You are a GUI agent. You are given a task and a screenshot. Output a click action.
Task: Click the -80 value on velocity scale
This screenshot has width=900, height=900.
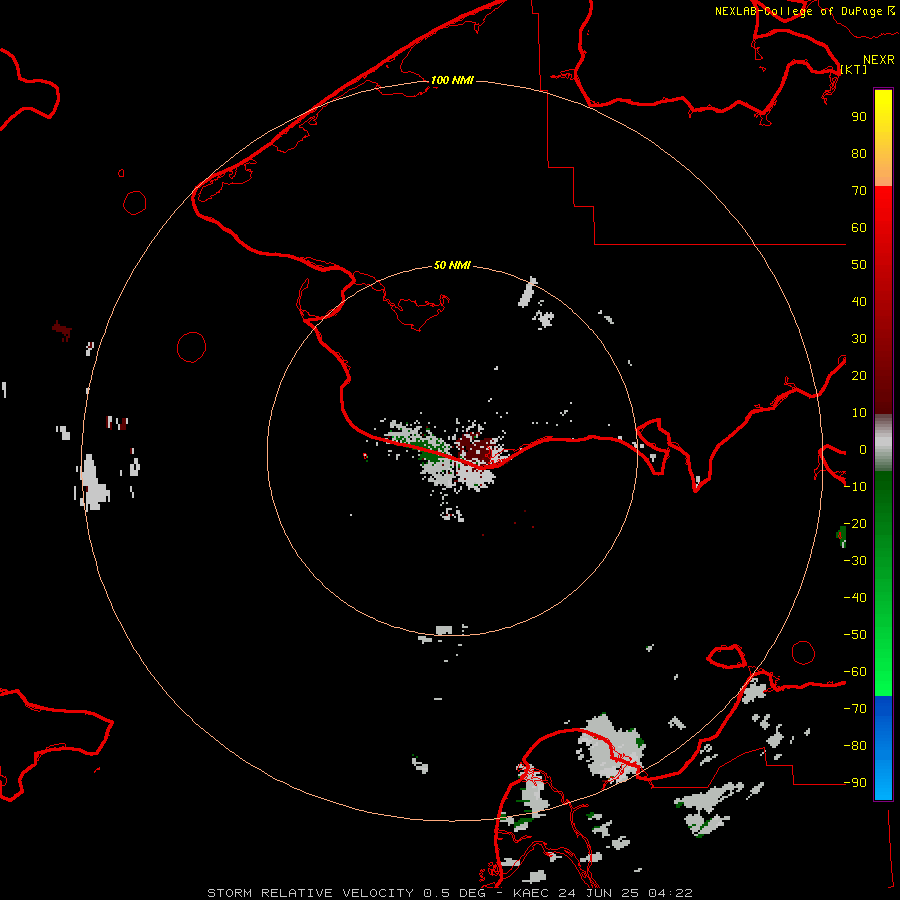pos(855,746)
